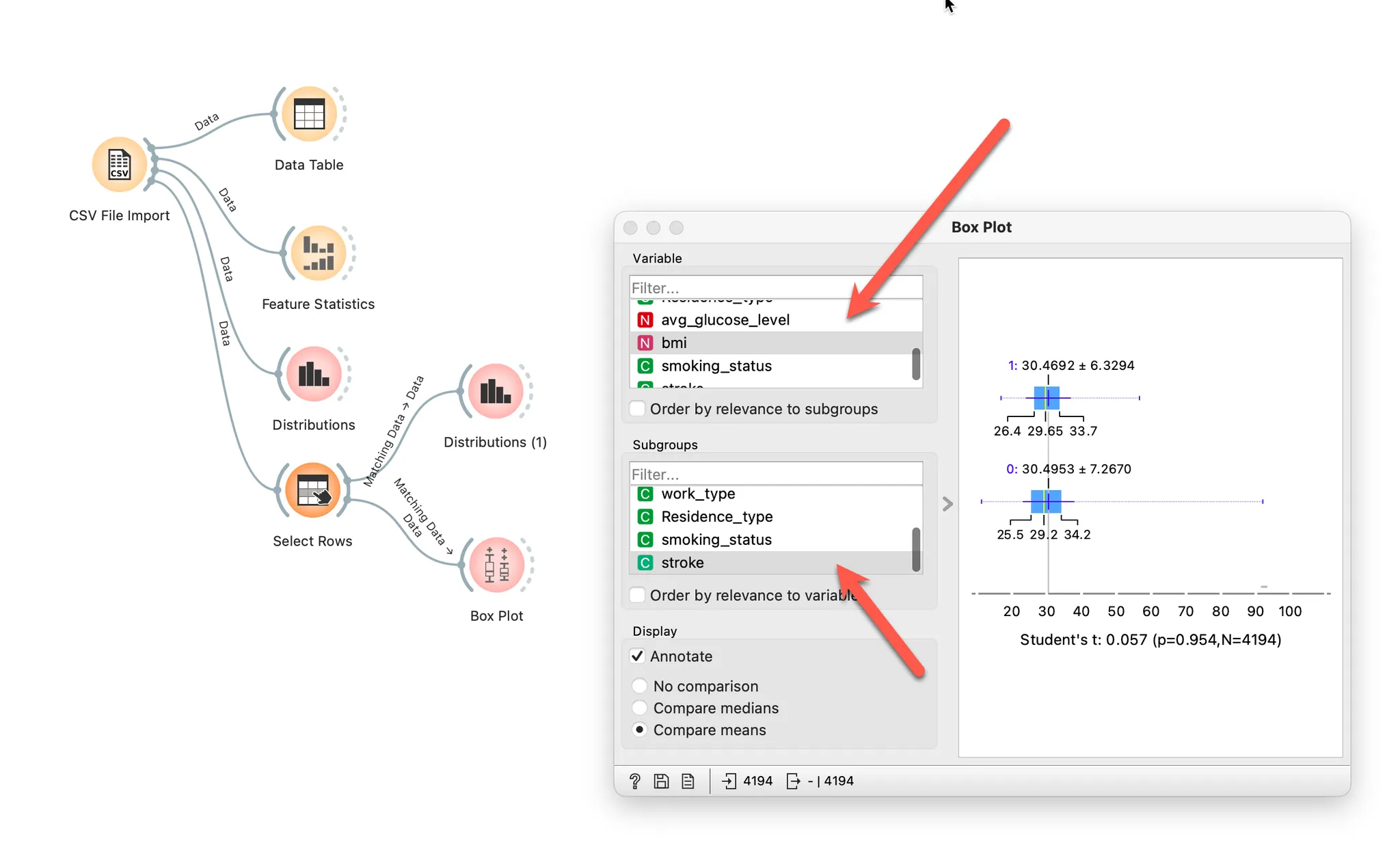Click the help question mark icon
The height and width of the screenshot is (841, 1400).
pos(635,781)
